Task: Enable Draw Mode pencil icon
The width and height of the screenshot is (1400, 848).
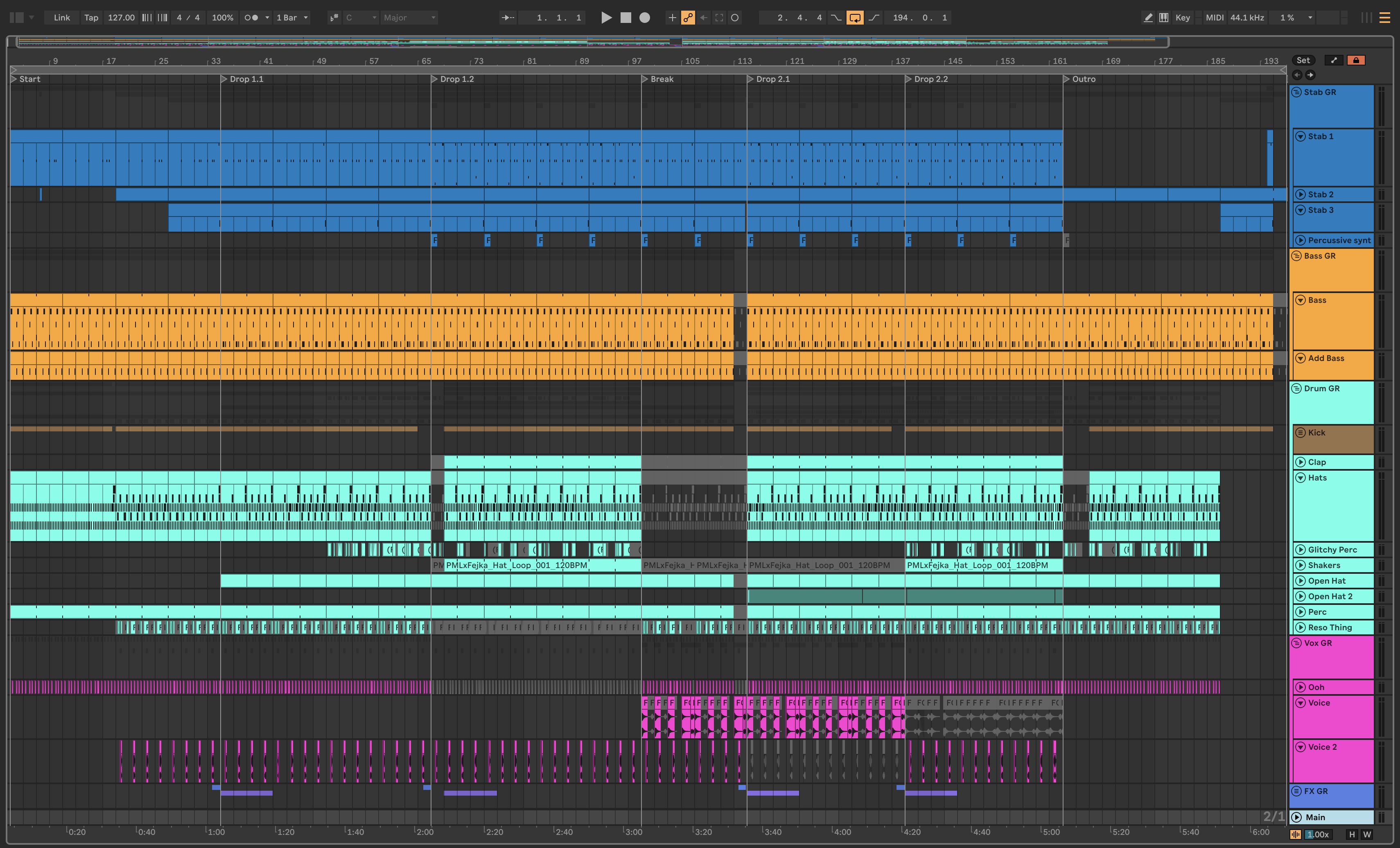Action: tap(1148, 18)
